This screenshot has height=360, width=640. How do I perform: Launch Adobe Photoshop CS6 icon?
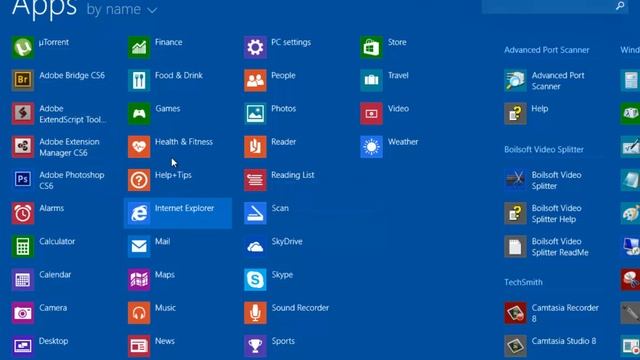coord(22,180)
